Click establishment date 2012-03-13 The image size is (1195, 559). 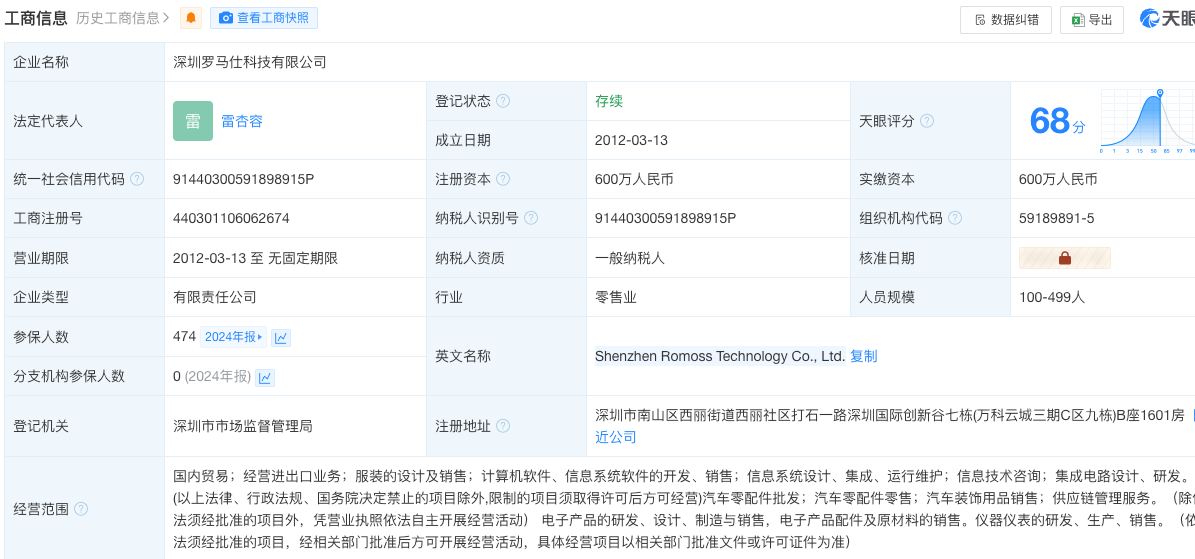[632, 140]
